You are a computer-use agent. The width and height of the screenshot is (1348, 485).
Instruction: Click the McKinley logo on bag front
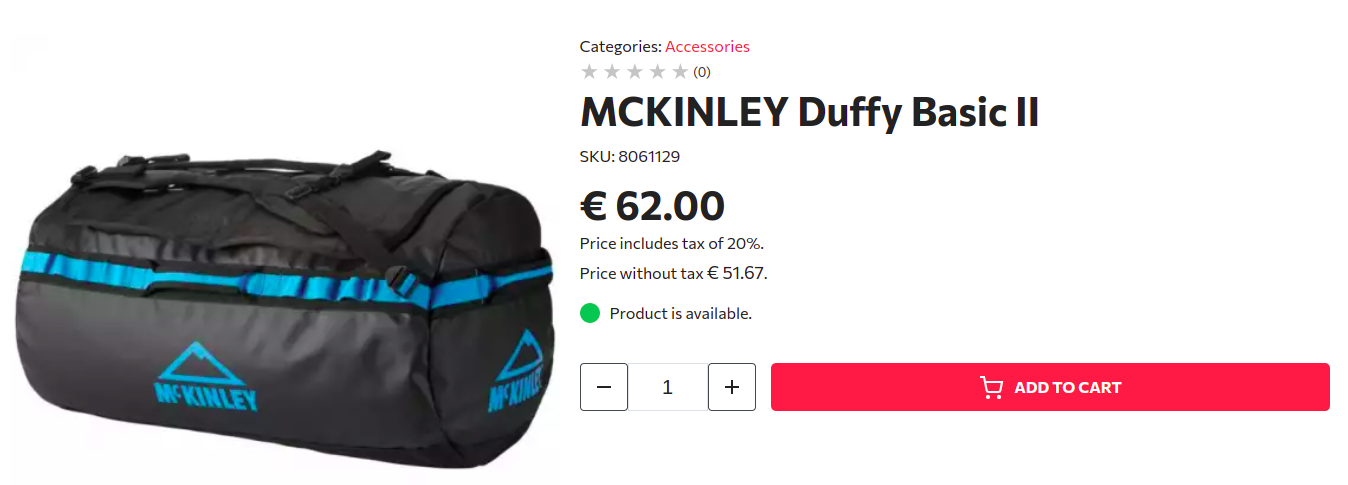pyautogui.click(x=206, y=376)
